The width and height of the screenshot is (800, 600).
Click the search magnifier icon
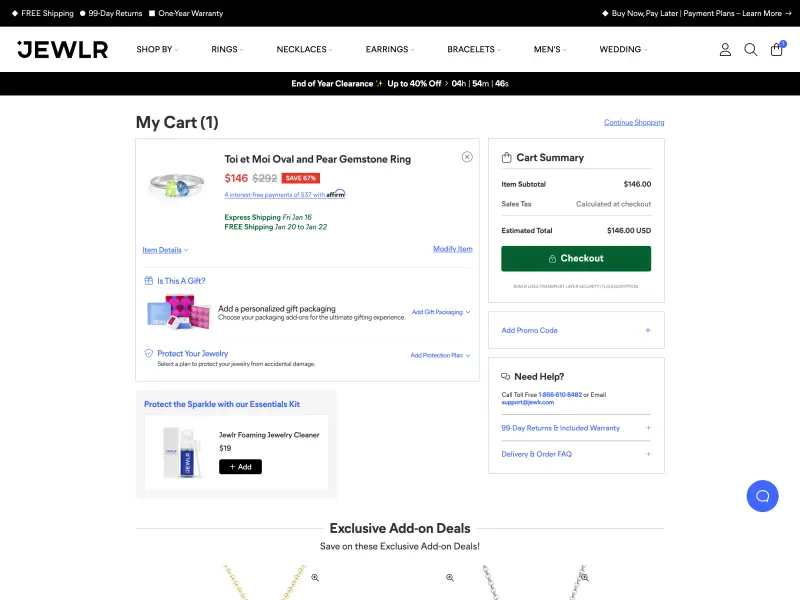point(751,49)
